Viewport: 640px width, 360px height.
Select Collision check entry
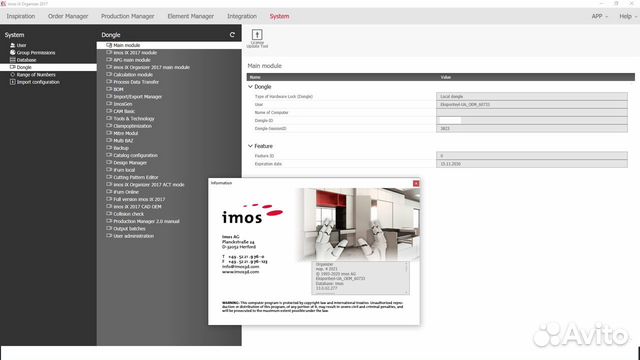tap(128, 214)
